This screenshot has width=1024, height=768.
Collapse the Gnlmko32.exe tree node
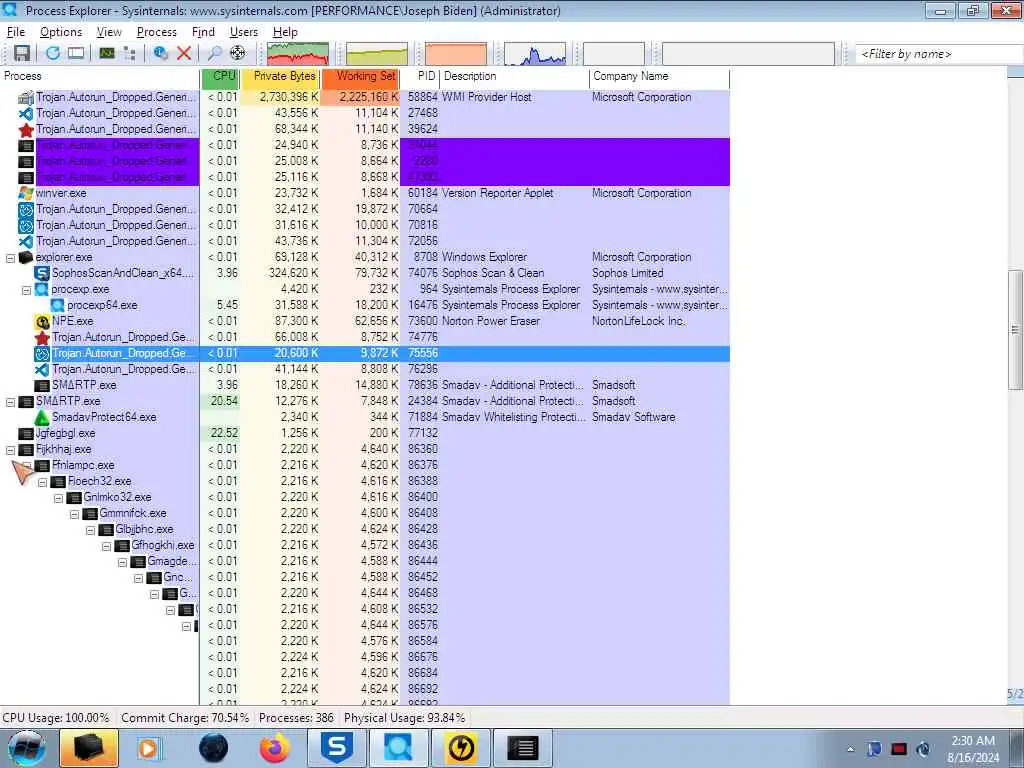[x=58, y=498]
